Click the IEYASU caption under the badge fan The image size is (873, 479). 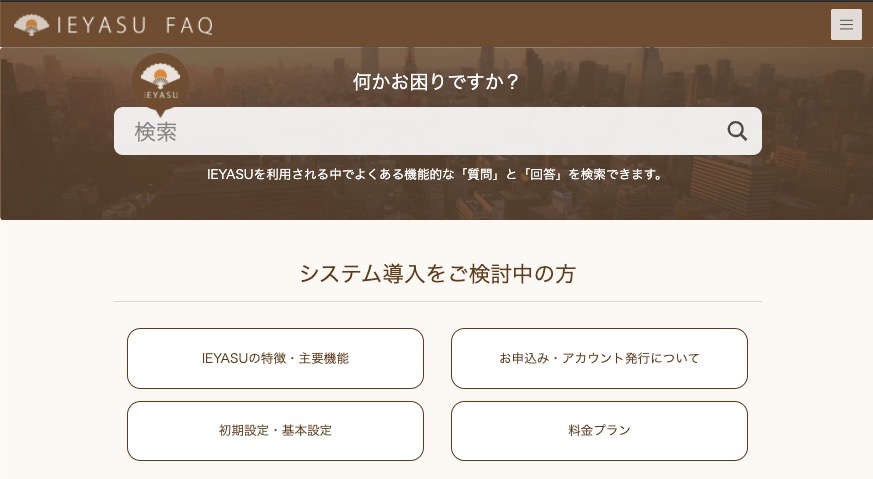tap(161, 95)
